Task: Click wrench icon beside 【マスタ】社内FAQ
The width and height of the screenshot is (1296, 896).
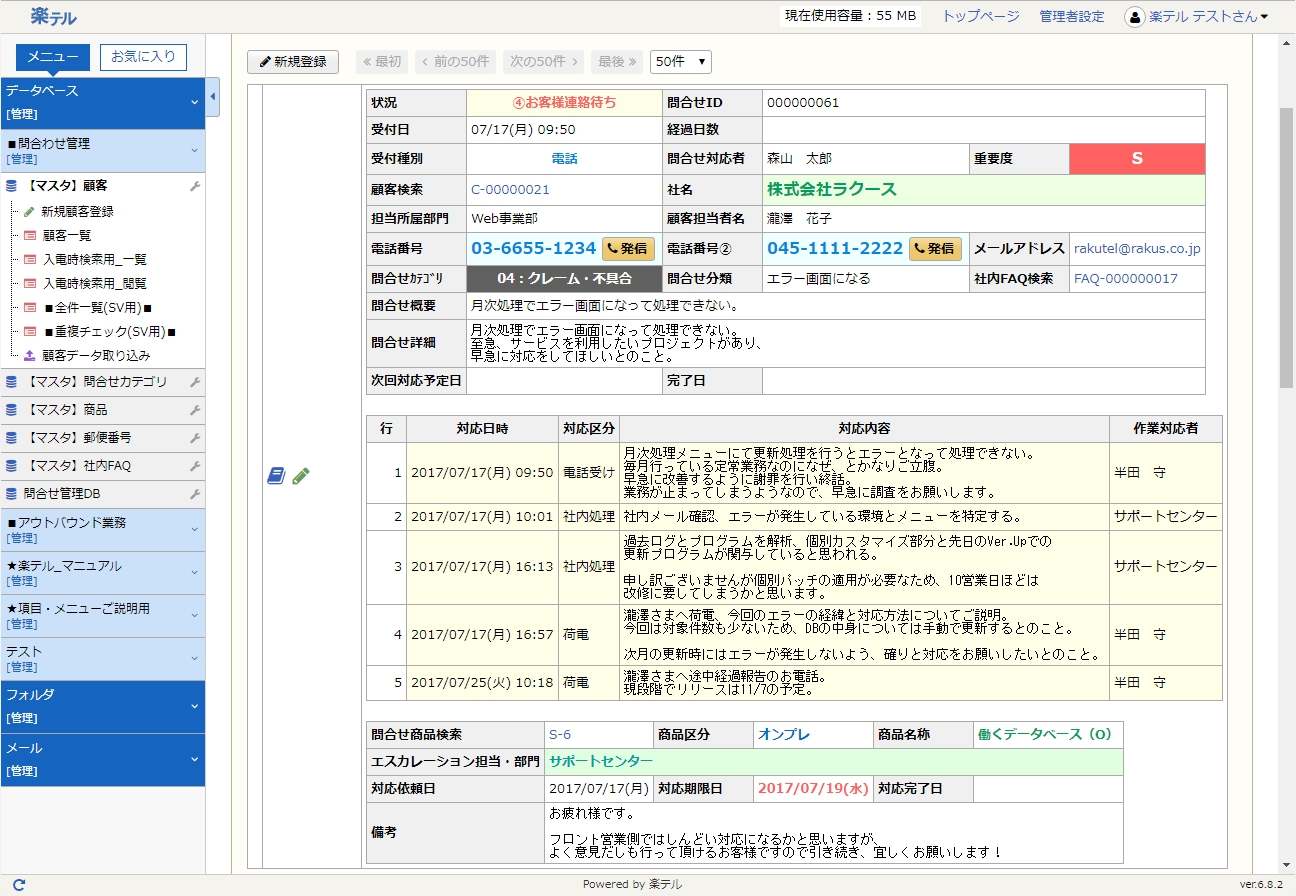Action: coord(195,466)
